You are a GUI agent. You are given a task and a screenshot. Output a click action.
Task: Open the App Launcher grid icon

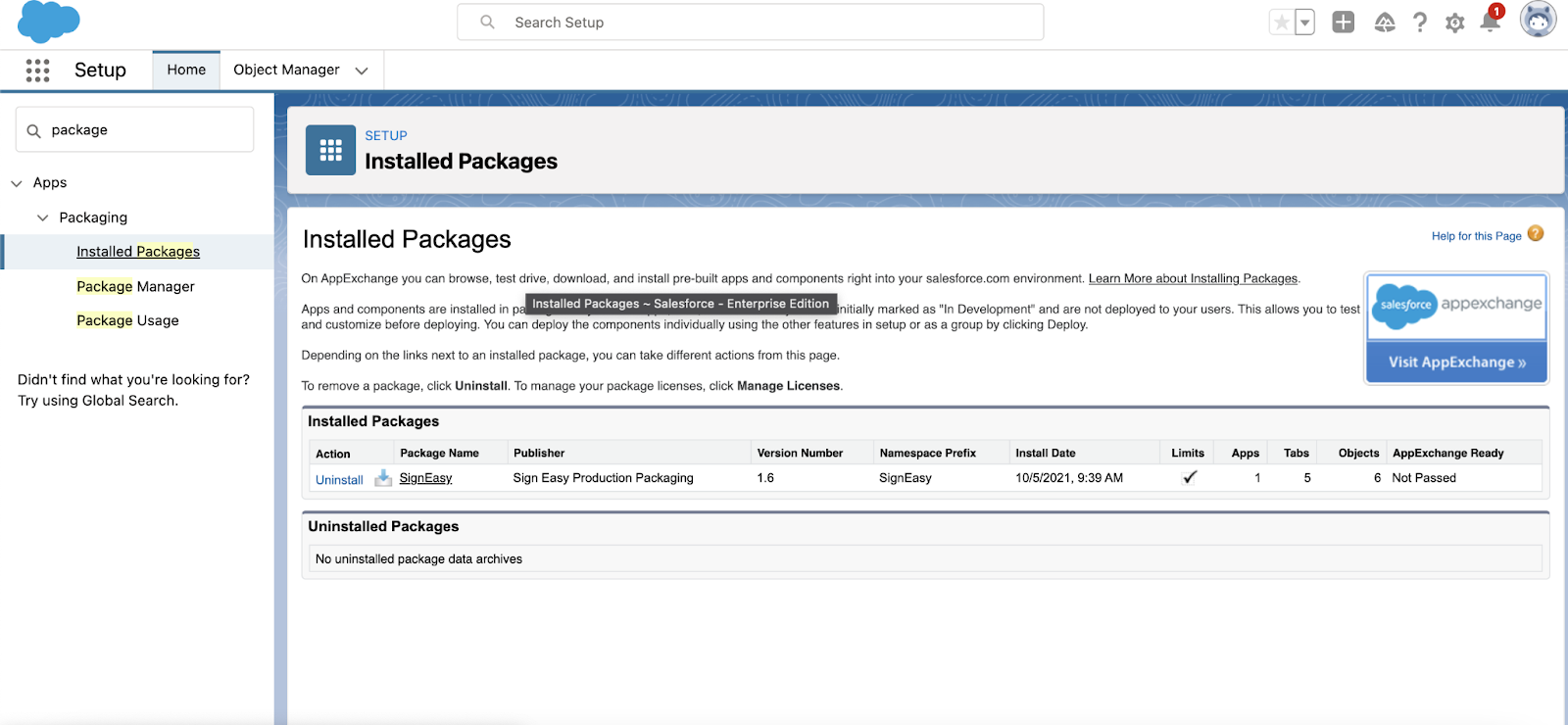37,70
